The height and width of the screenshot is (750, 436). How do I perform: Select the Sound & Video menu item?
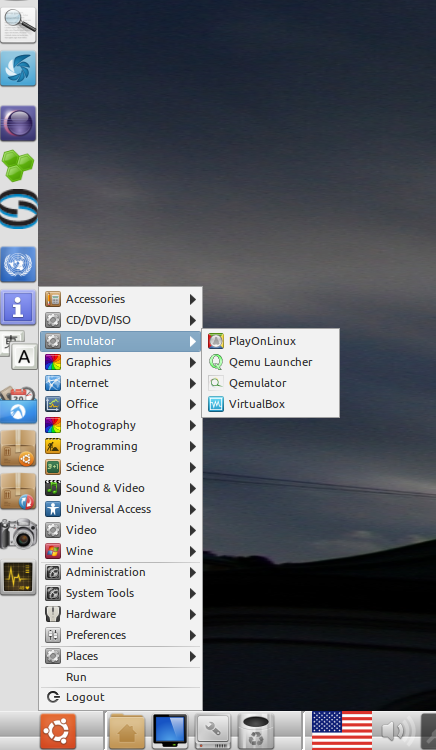tap(120, 488)
